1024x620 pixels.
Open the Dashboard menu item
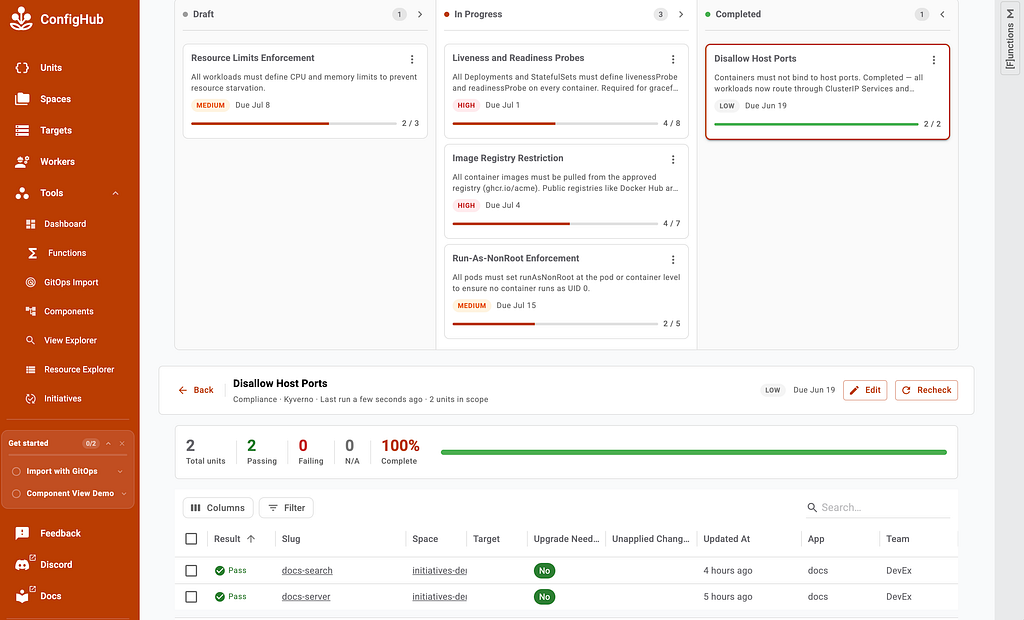coord(65,224)
